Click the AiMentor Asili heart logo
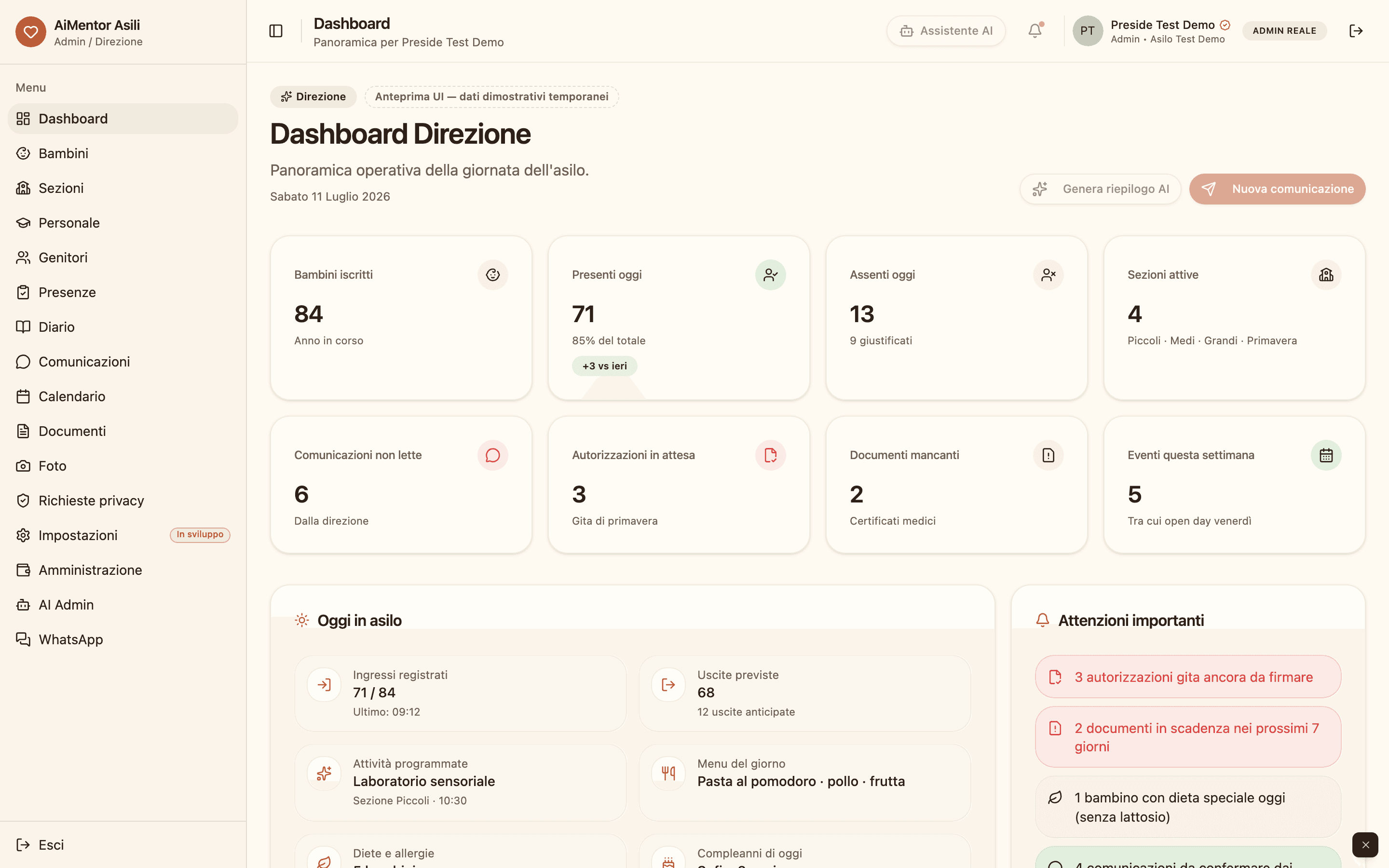The image size is (1389, 868). (x=30, y=31)
